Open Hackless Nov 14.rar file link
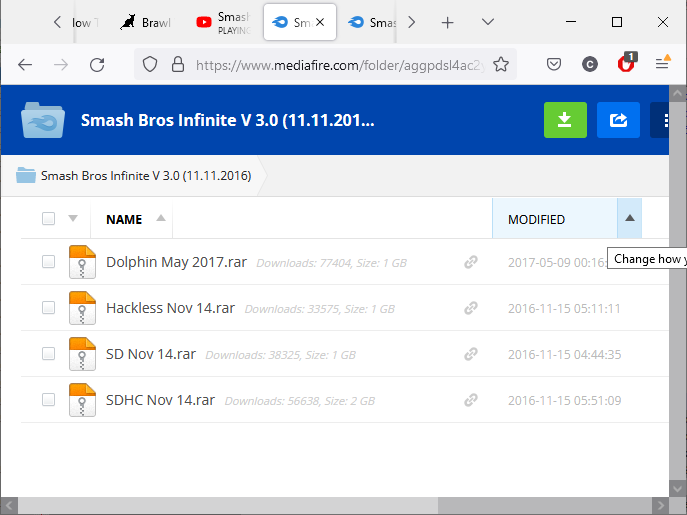Viewport: 687px width, 515px height. coord(170,308)
